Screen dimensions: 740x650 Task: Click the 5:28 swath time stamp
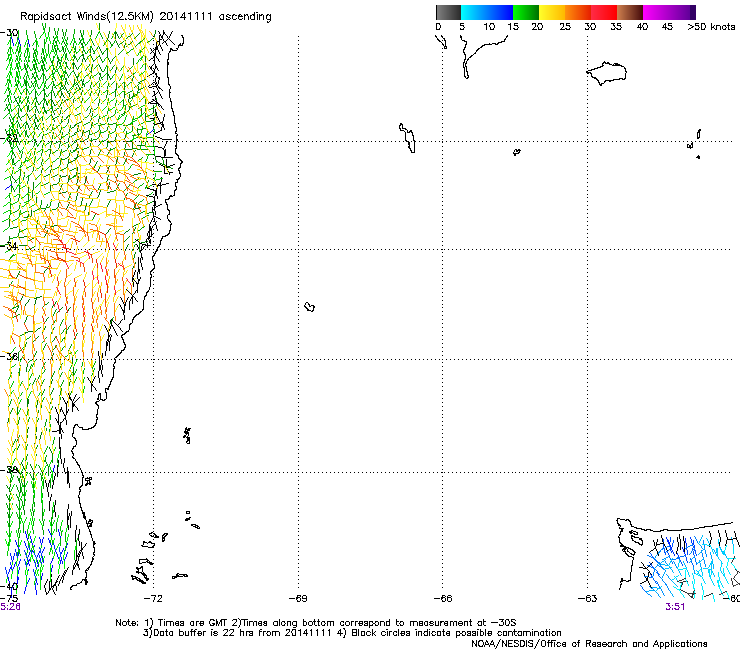(x=10, y=607)
